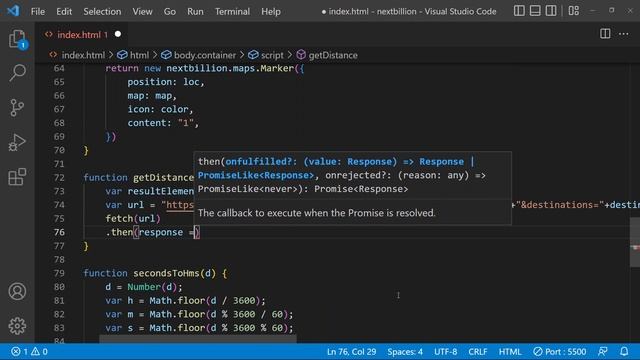Image resolution: width=640 pixels, height=360 pixels.
Task: Open the notifications bell
Action: (624, 351)
